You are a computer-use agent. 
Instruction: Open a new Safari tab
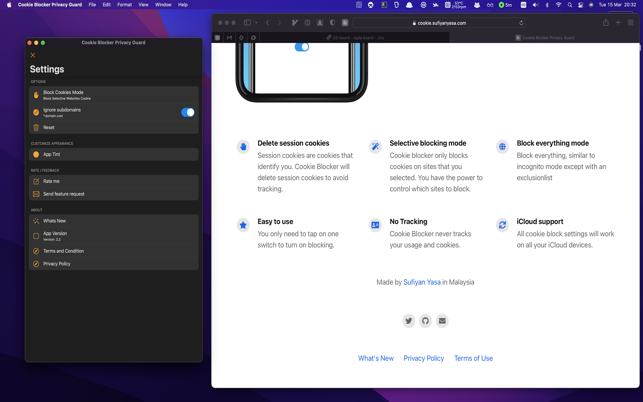tap(618, 23)
